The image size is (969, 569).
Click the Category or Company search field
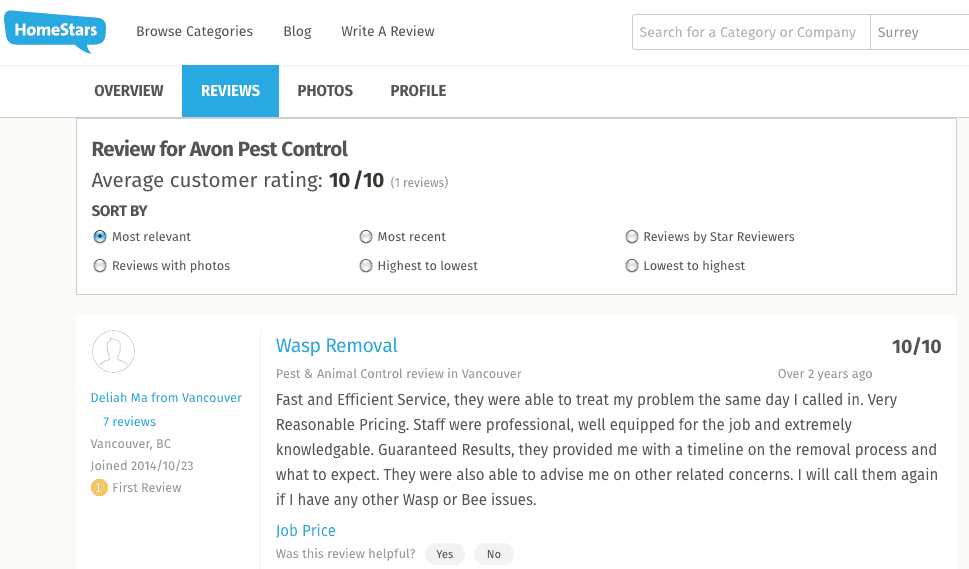click(x=751, y=32)
